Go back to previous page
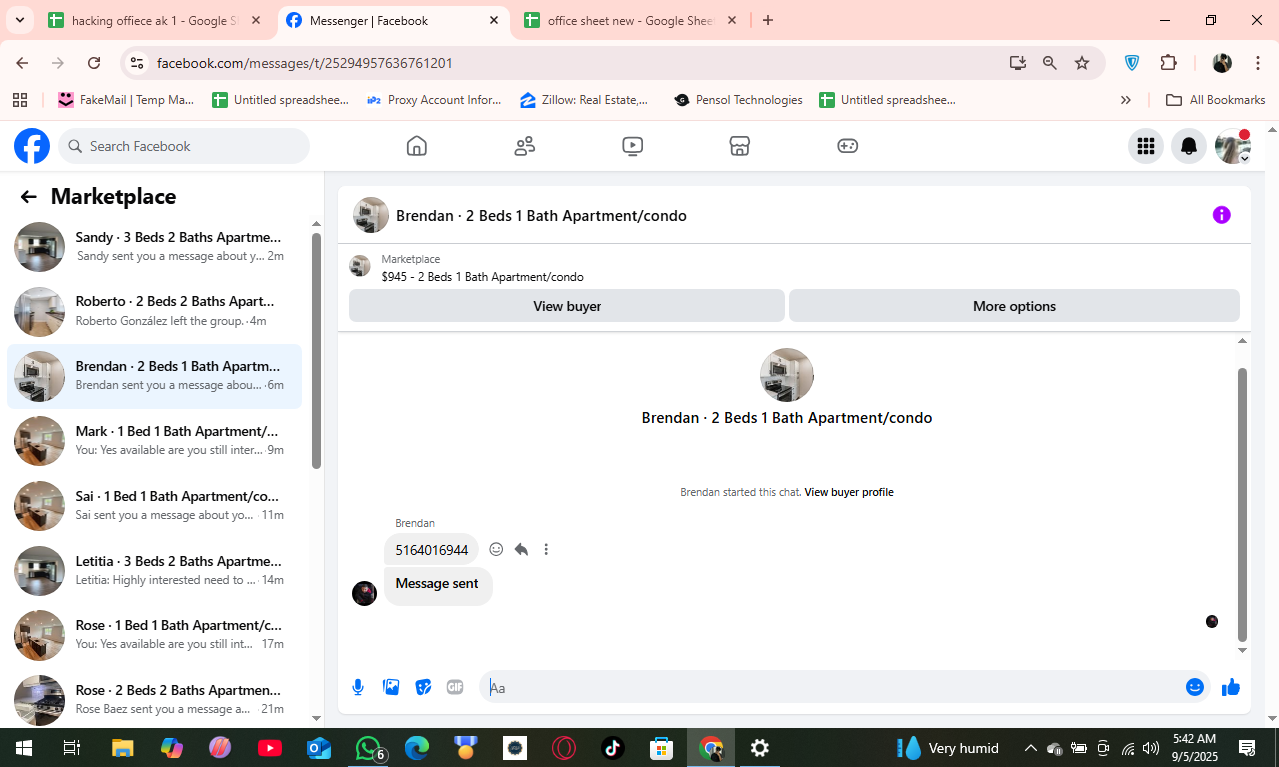Screen dimensions: 1279x767 (x=22, y=62)
